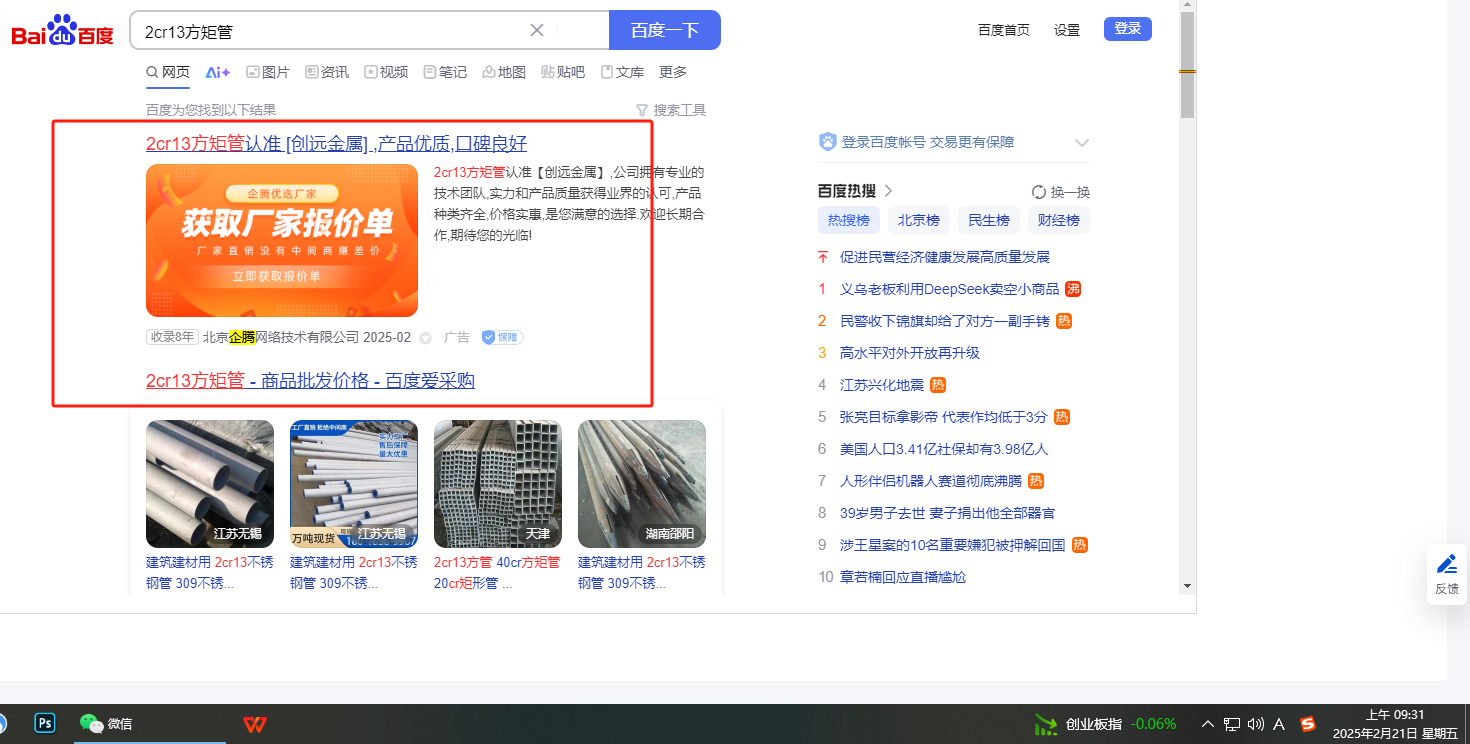Open the first 江苏无锡 steel pipe thumbnail

click(210, 484)
